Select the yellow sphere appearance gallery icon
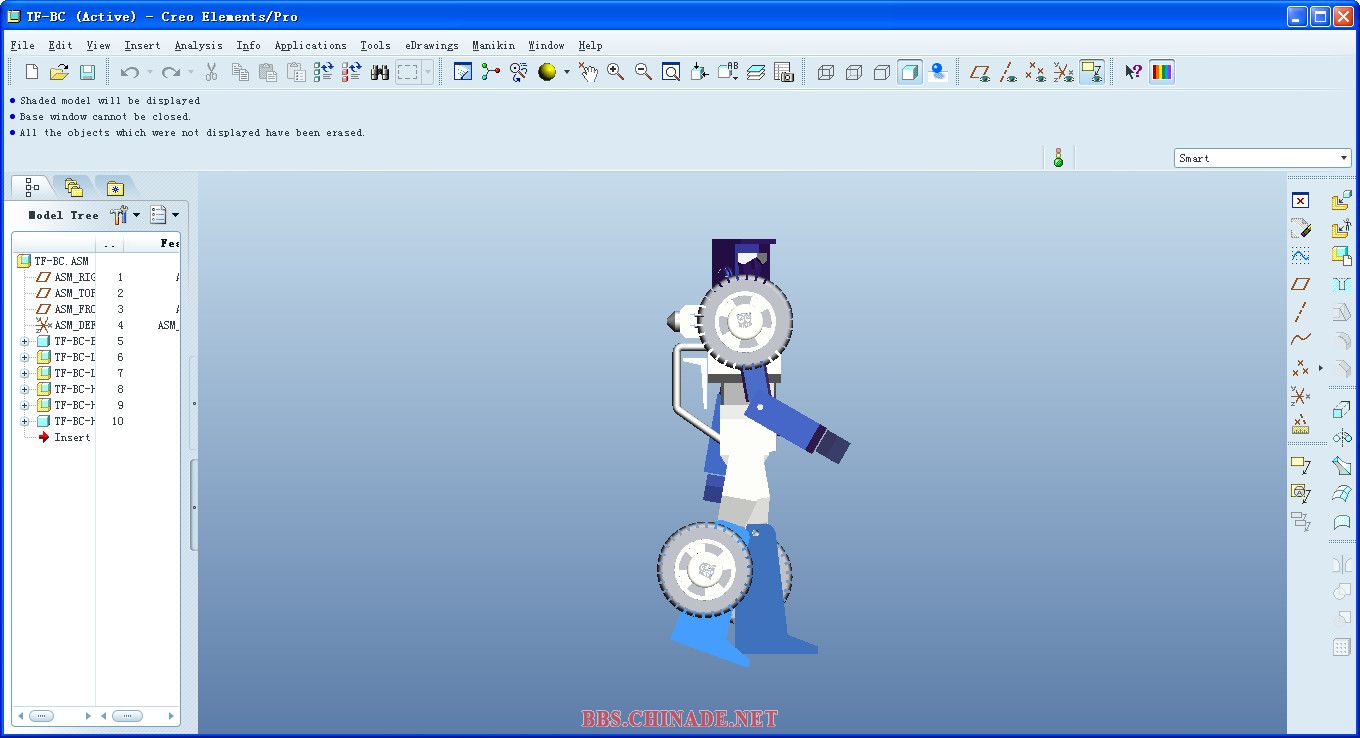The width and height of the screenshot is (1360, 738). [546, 72]
